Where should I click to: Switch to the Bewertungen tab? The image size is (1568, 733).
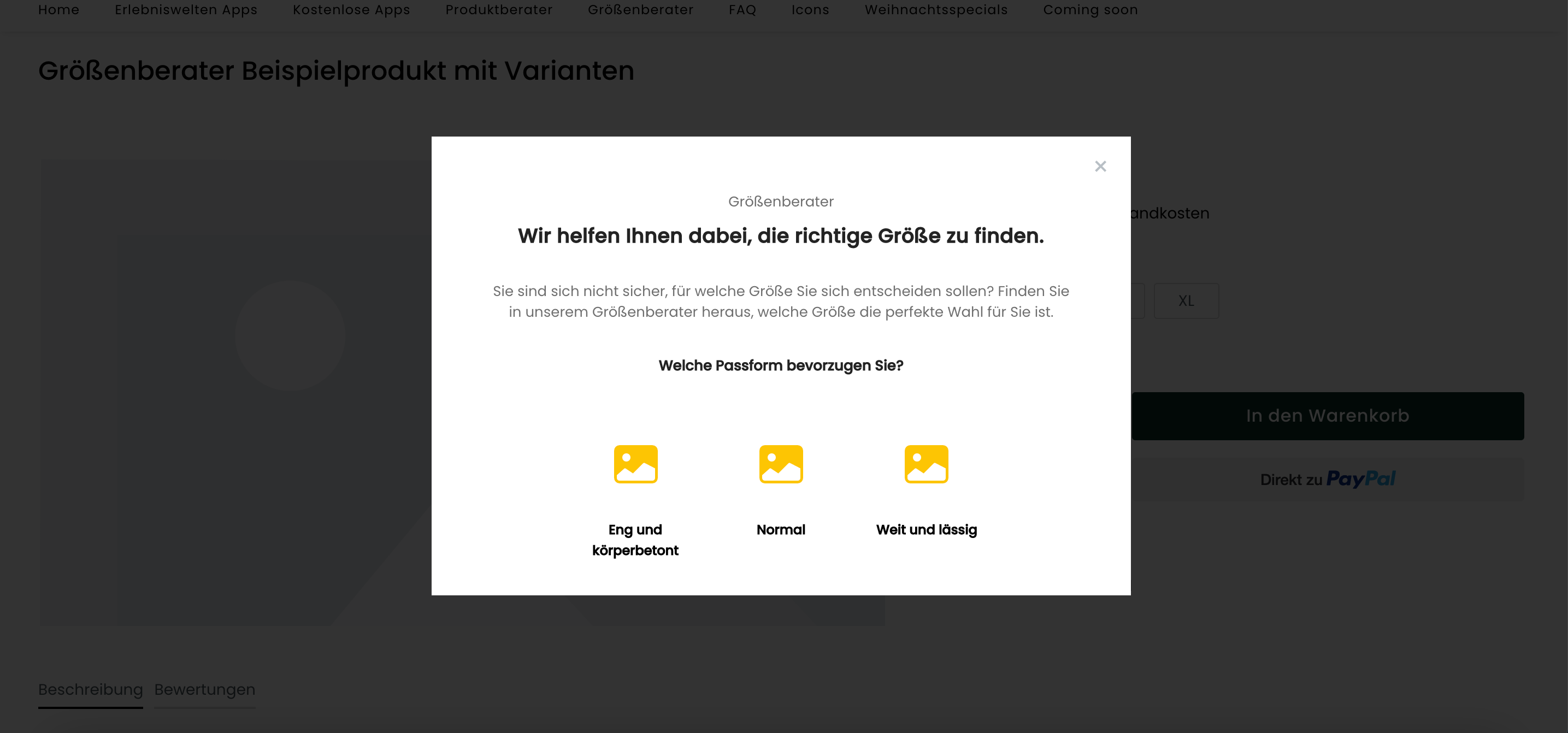(204, 690)
